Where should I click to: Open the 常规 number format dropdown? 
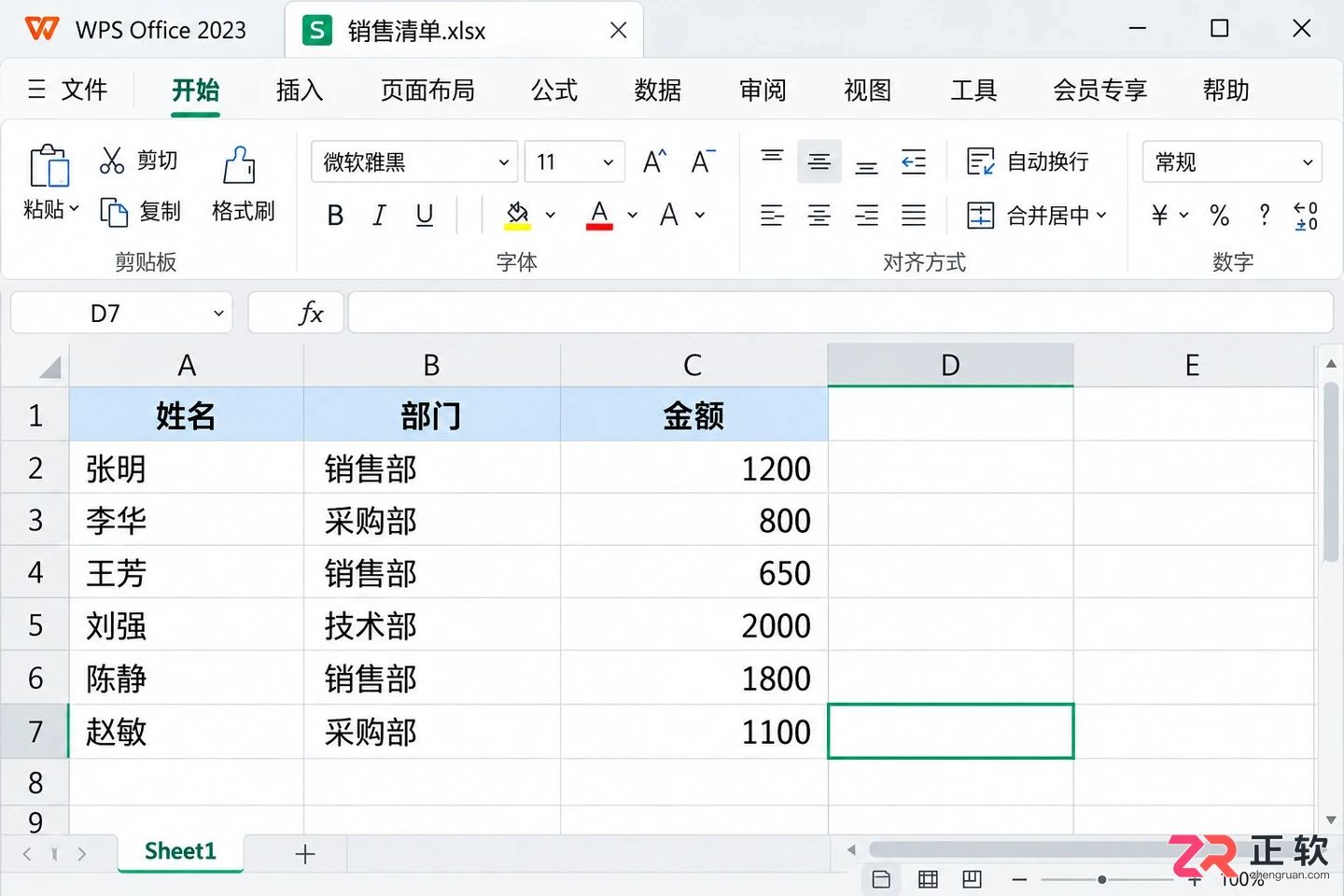[x=1232, y=162]
